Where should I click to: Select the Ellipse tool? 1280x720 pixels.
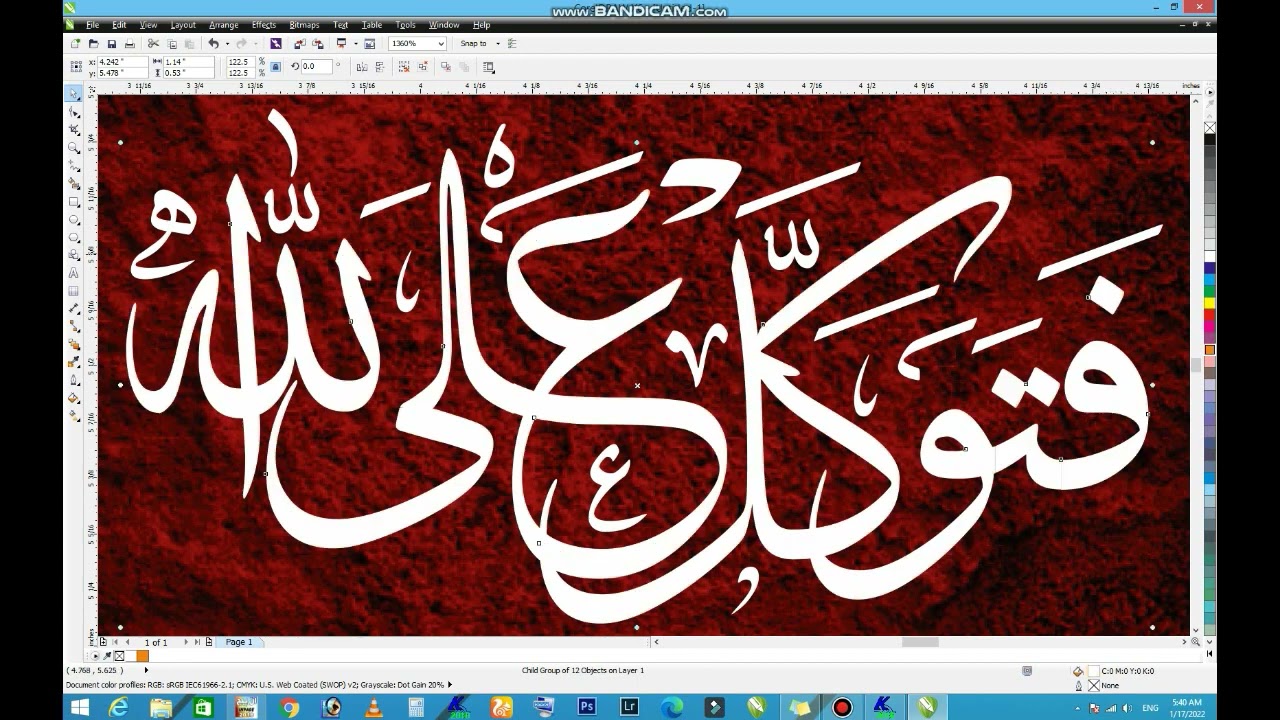tap(74, 220)
